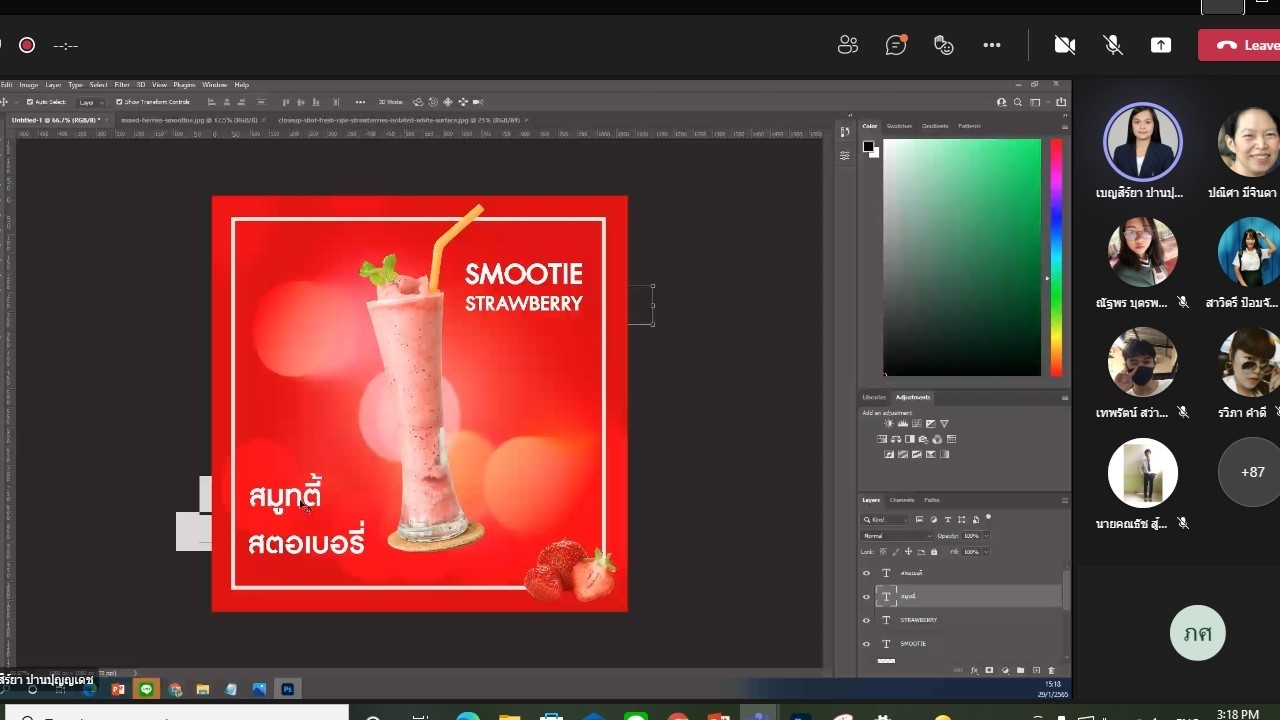This screenshot has width=1280, height=720.
Task: Switch to mixed-berries-smoothie.jpg document tab
Action: (190, 119)
